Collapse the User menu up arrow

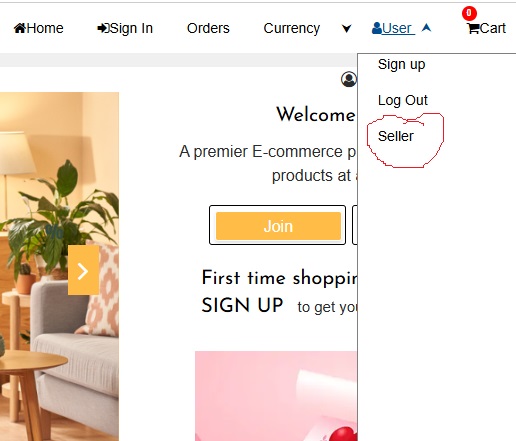[x=426, y=28]
